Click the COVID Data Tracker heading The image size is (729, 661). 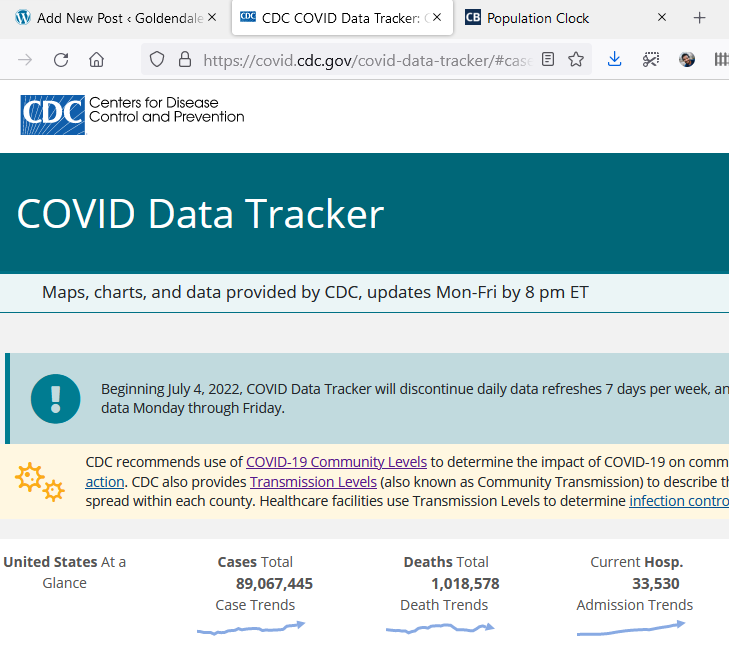(x=200, y=213)
